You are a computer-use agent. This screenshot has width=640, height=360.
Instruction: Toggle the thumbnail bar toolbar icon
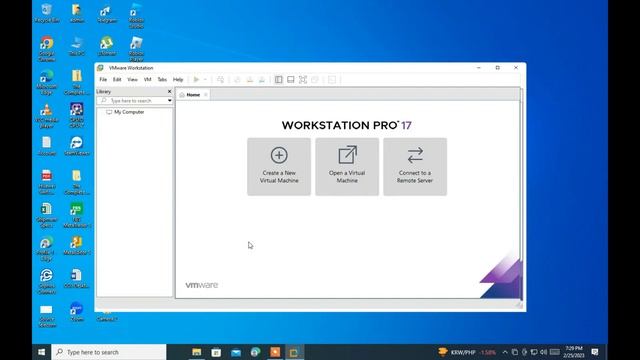pos(291,80)
